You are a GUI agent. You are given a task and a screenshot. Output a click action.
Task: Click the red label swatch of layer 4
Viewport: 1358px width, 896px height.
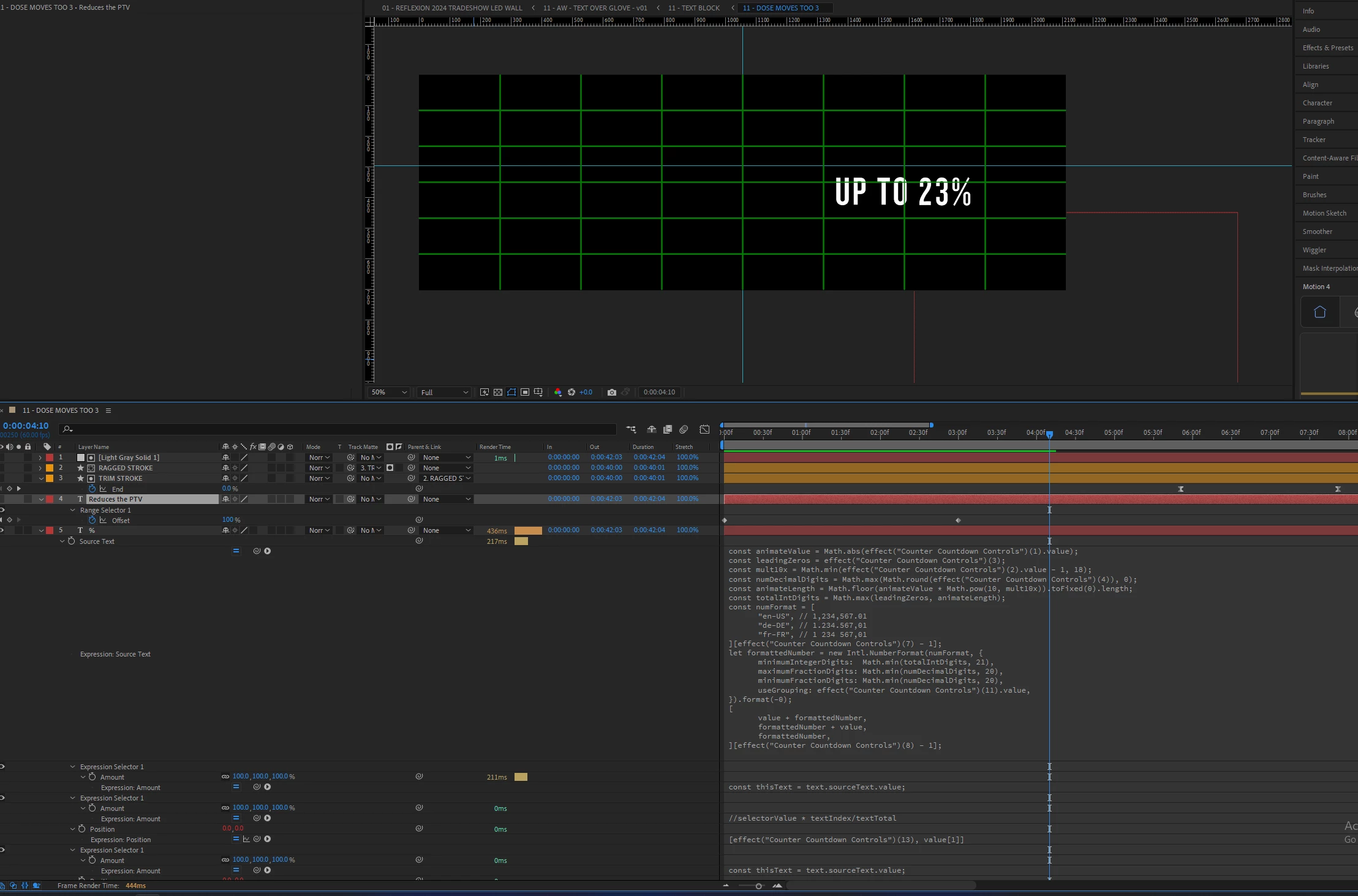tap(50, 499)
